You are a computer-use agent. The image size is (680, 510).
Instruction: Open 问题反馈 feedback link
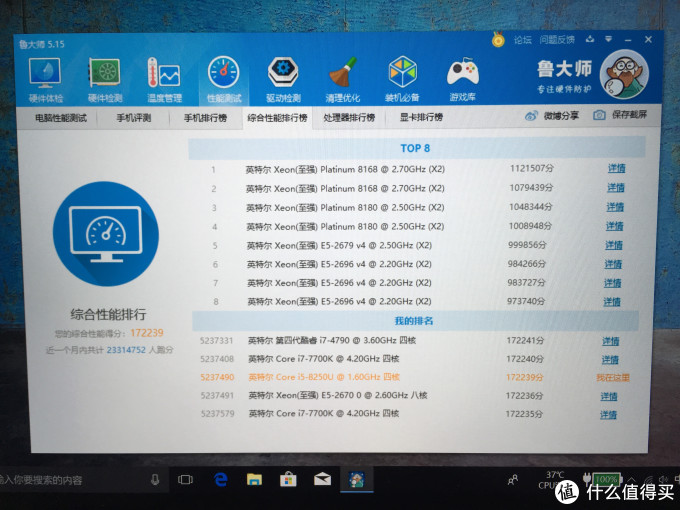[x=557, y=40]
